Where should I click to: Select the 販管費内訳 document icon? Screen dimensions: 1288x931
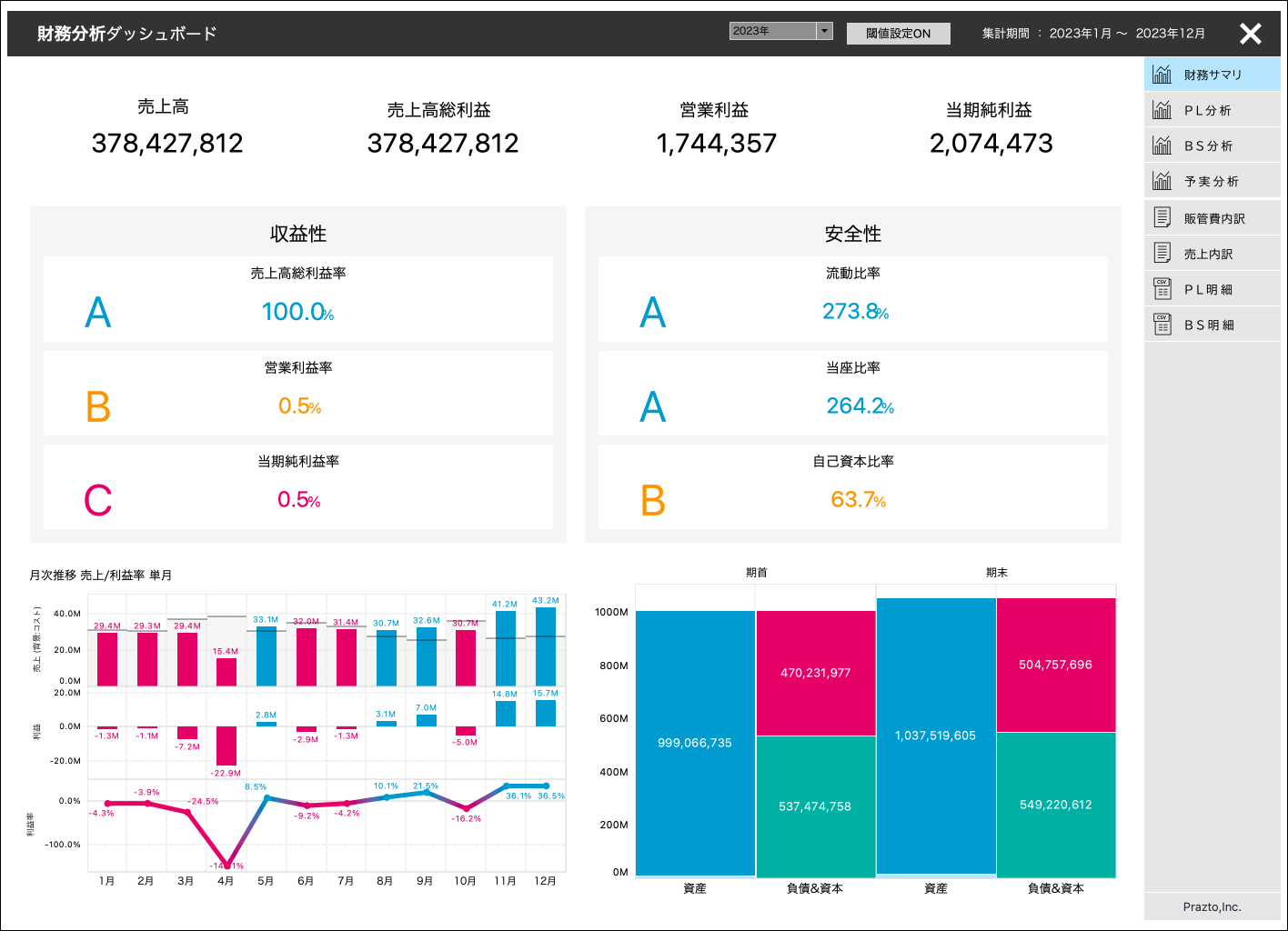pos(1162,216)
